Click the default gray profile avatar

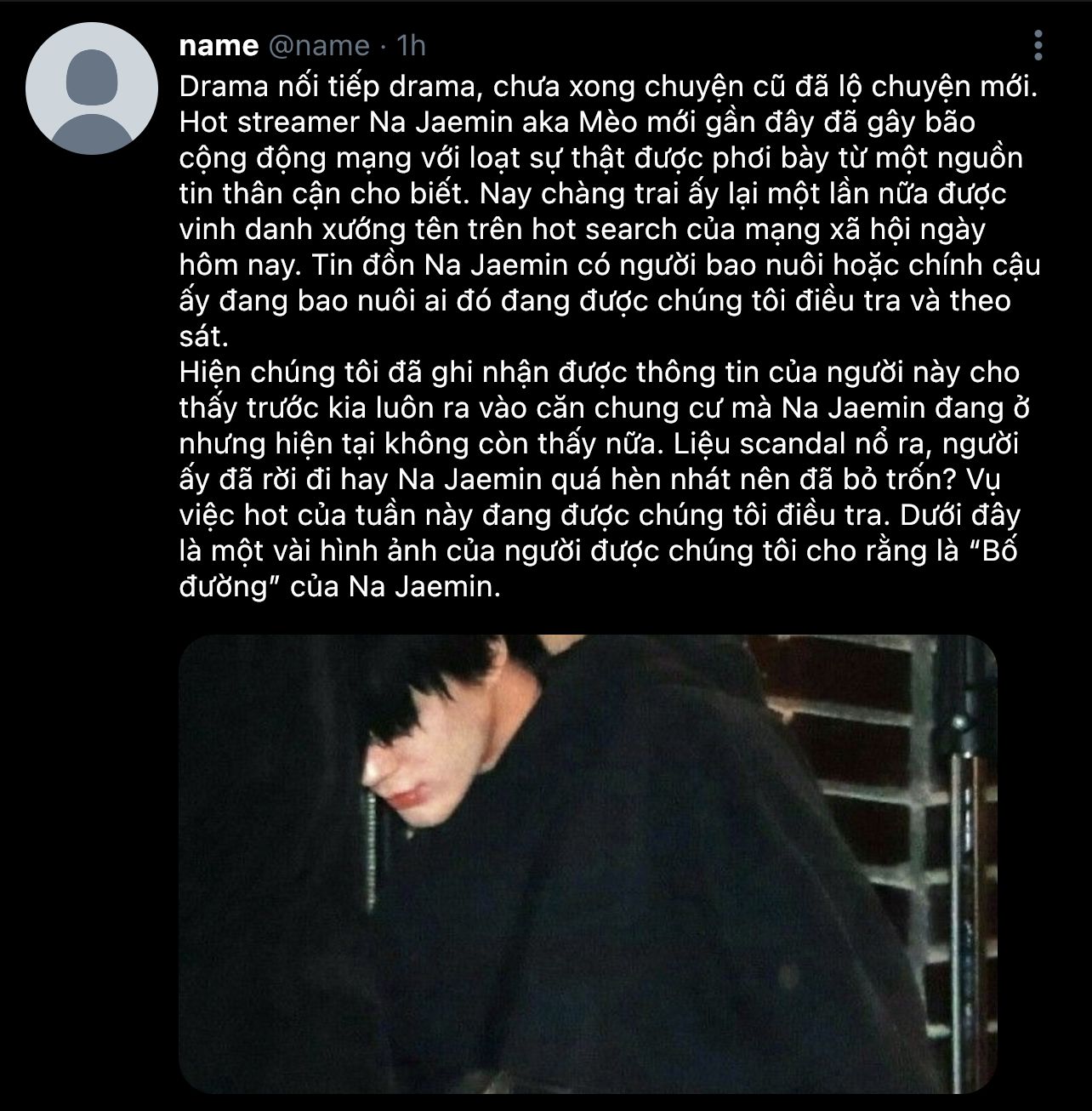pos(91,88)
